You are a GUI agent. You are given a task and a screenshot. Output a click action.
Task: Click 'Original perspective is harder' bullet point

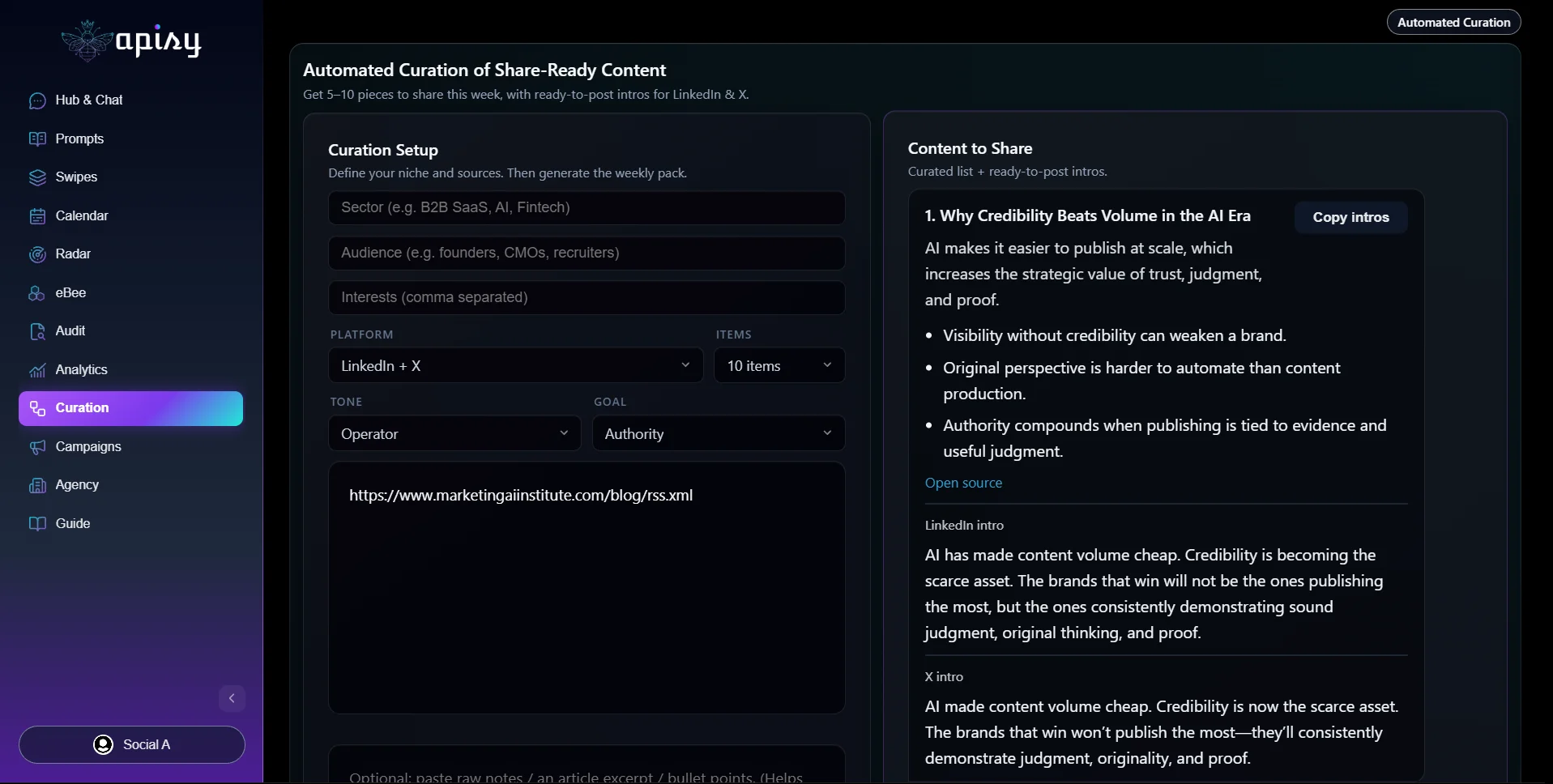click(1141, 381)
